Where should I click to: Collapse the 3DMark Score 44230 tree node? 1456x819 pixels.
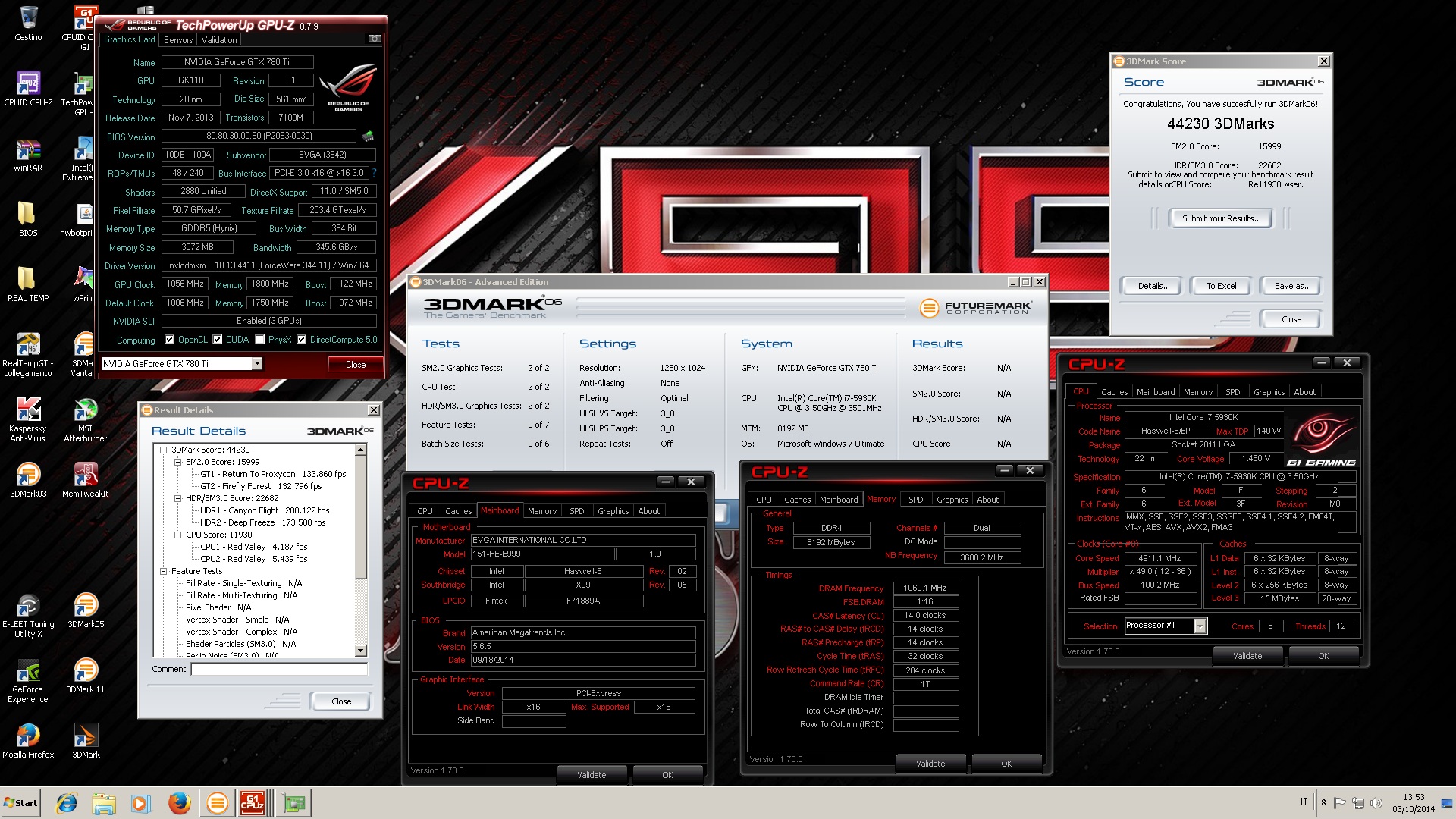[163, 450]
